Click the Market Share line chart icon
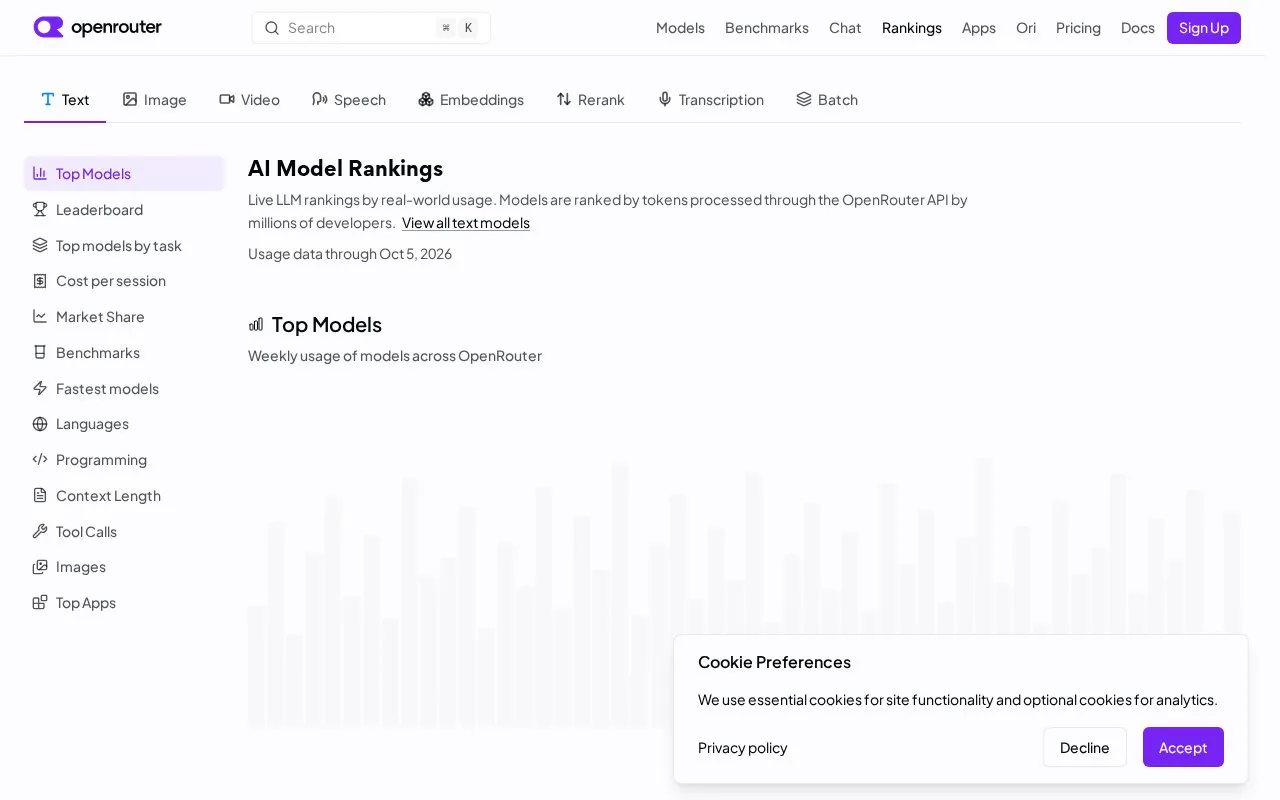The image size is (1280, 800). [40, 316]
